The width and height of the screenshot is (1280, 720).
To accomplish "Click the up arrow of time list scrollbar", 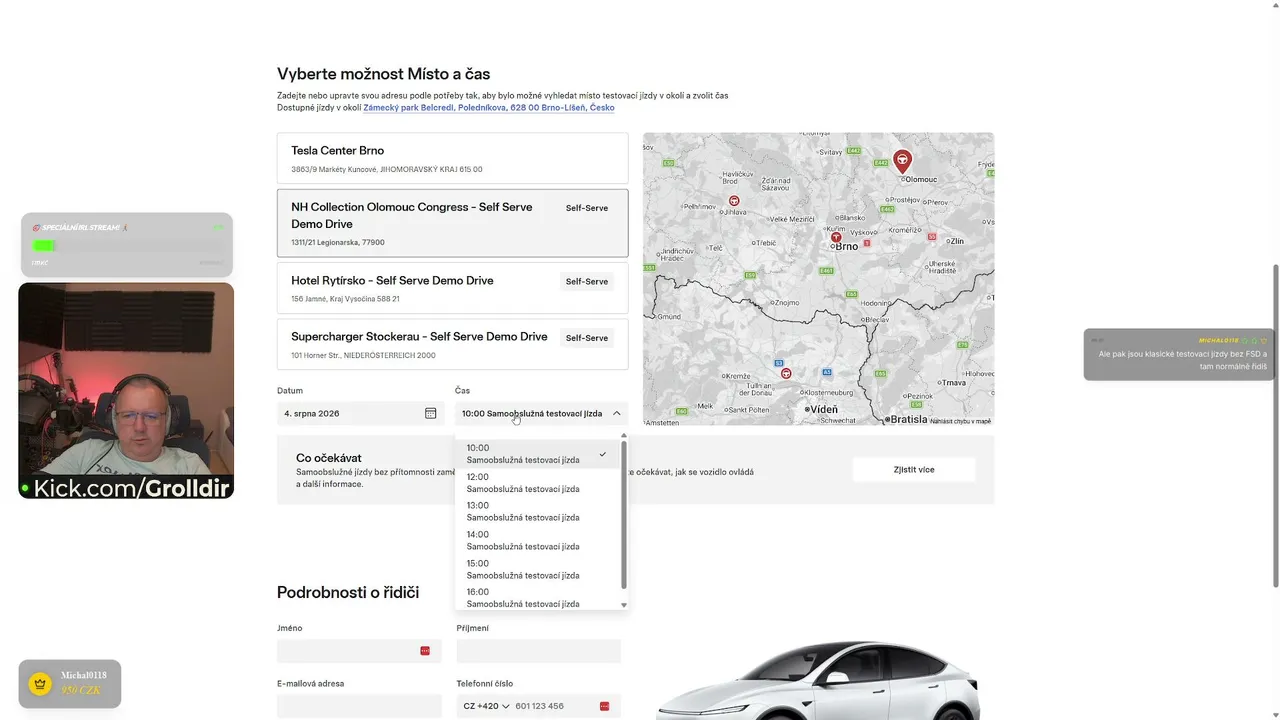I will coord(624,436).
